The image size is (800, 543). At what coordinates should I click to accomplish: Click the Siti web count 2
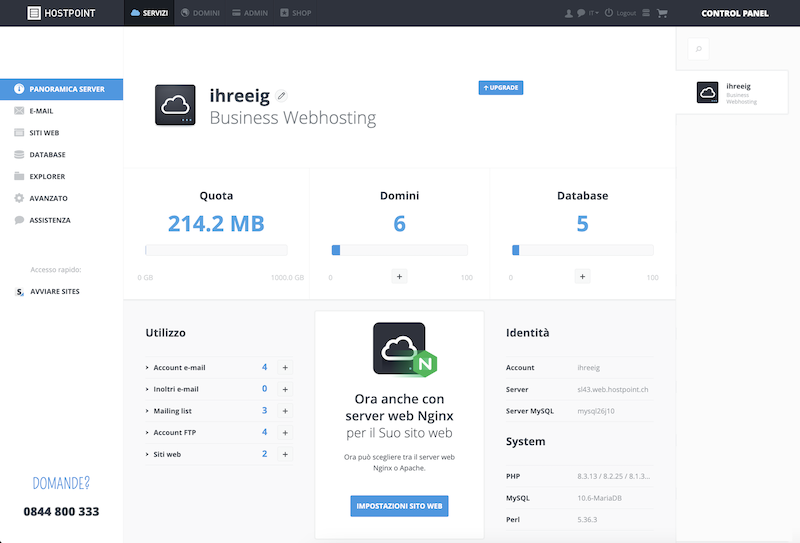(264, 454)
